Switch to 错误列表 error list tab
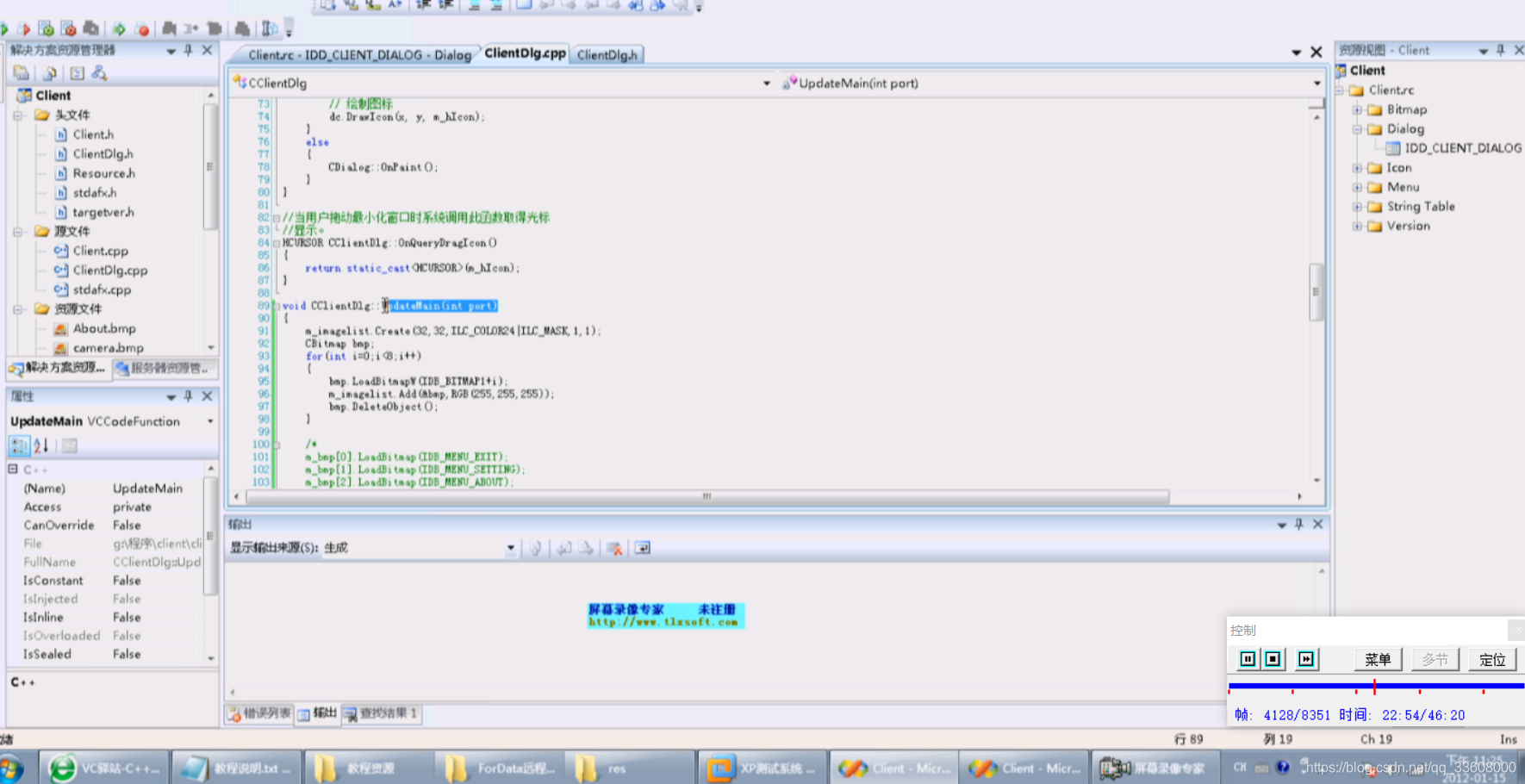 tap(260, 713)
